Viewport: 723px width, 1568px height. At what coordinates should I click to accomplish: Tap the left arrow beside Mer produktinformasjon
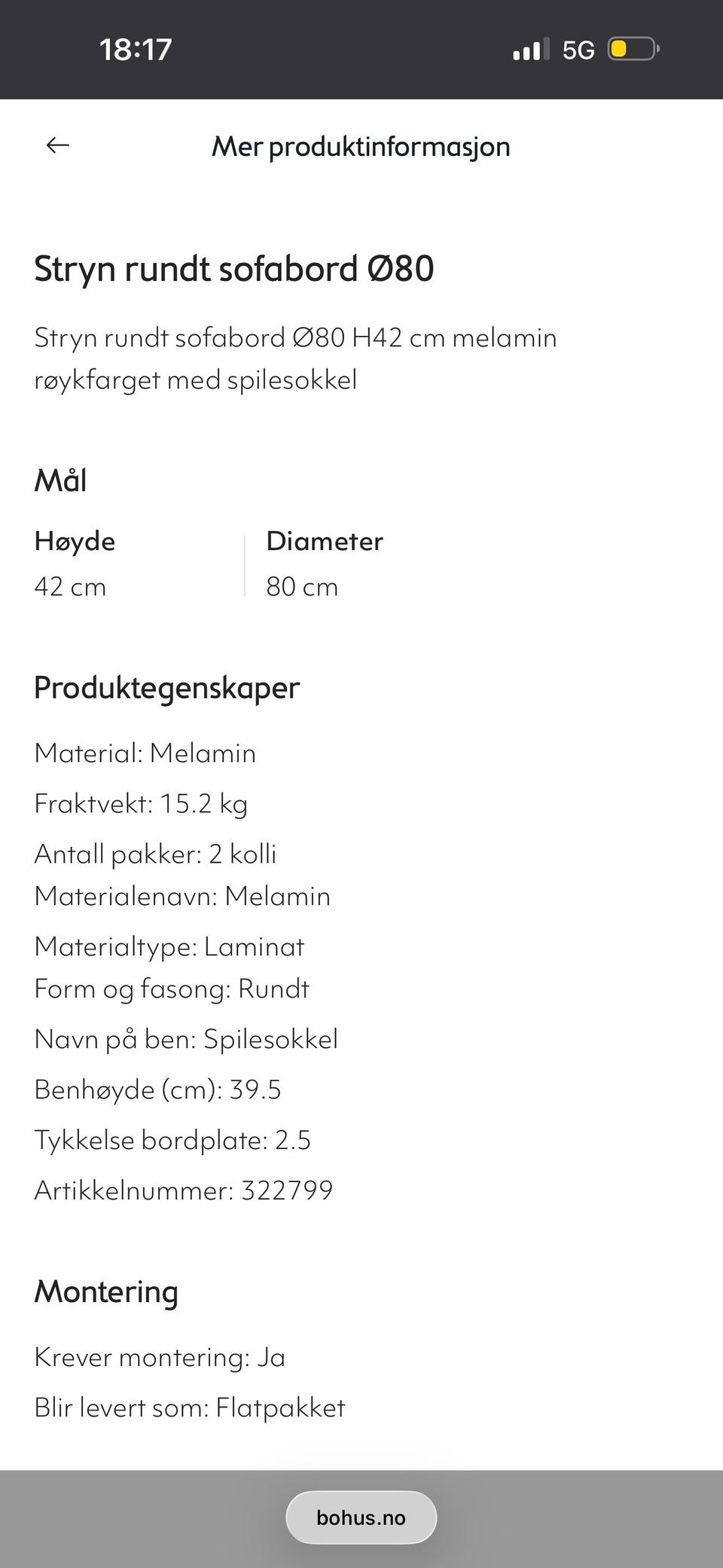coord(59,145)
